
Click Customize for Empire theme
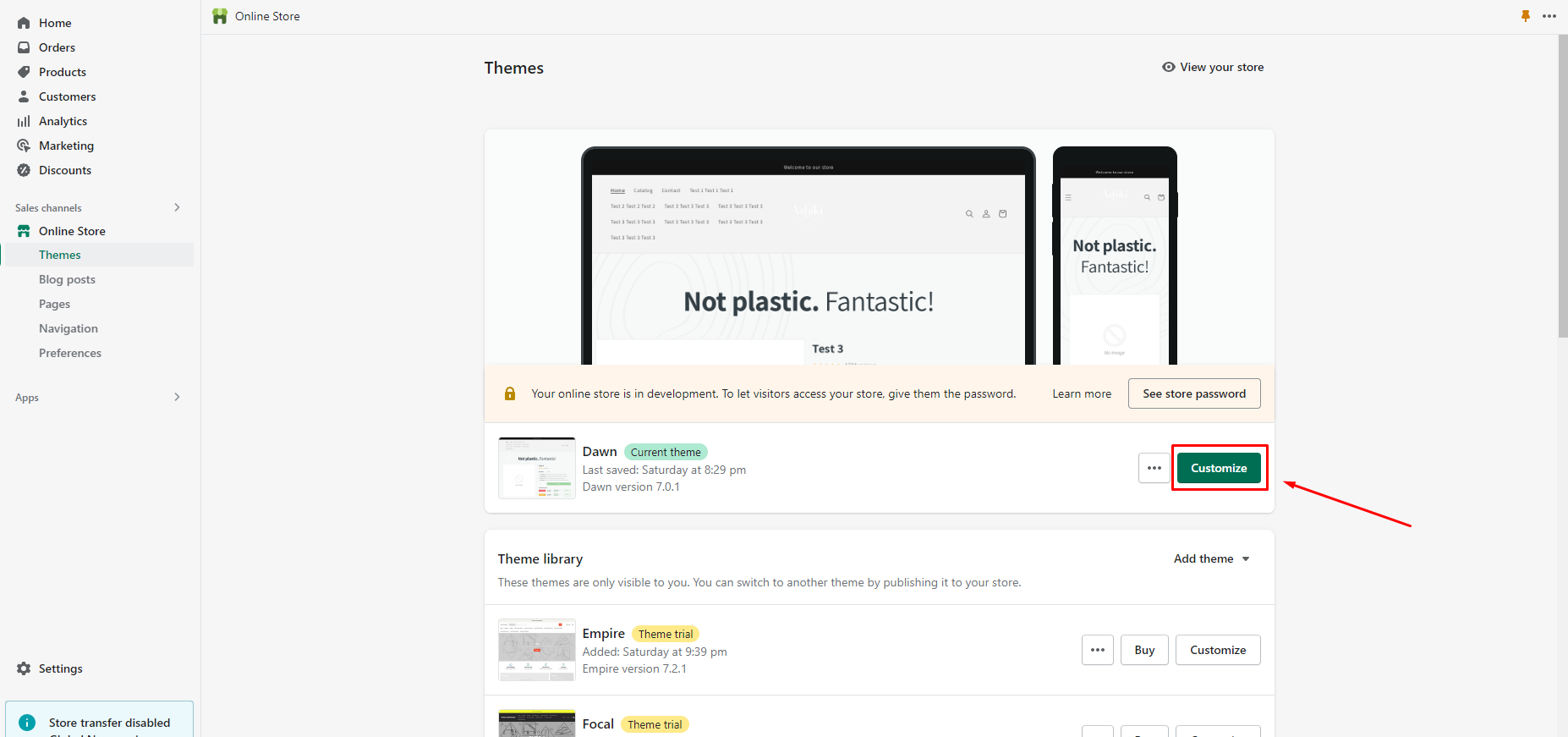click(x=1218, y=650)
